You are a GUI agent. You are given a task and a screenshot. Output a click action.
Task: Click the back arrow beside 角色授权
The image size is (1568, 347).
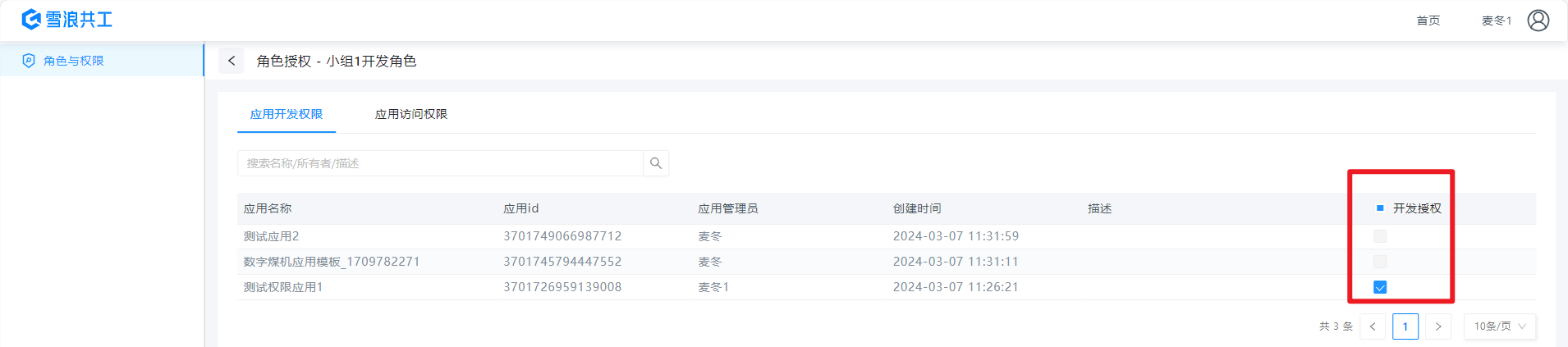(232, 61)
